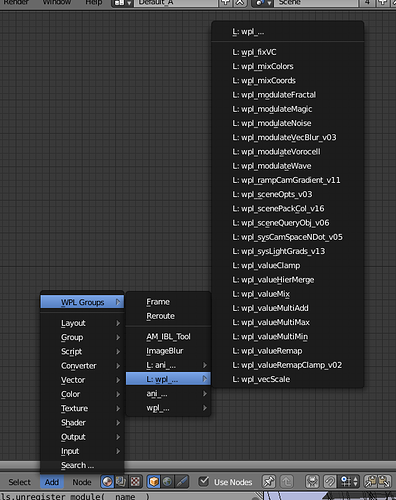Open the wpl_... submenu without L prefix
Image resolution: width=396 pixels, height=500 pixels.
pyautogui.click(x=168, y=408)
